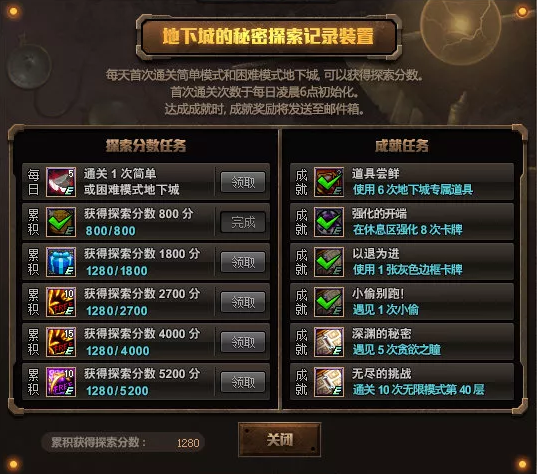The image size is (537, 474).
Task: Click the 小偷别跑! achievement icon
Action: [x=329, y=302]
